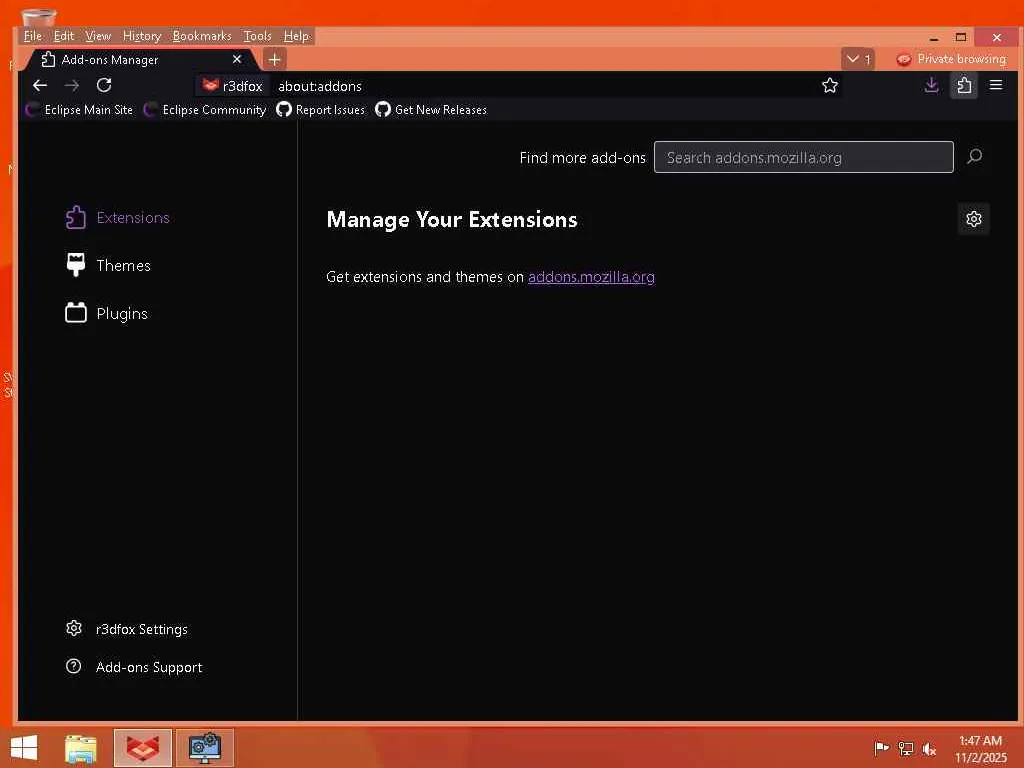This screenshot has width=1024, height=768.
Task: Go back using the back arrow
Action: [x=40, y=86]
